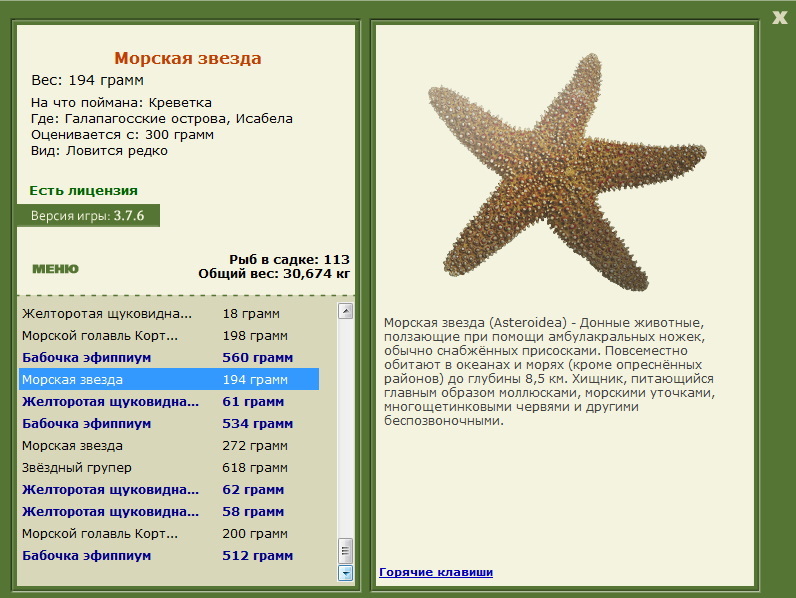Click the scrollbar up arrow in fish list

(x=345, y=311)
